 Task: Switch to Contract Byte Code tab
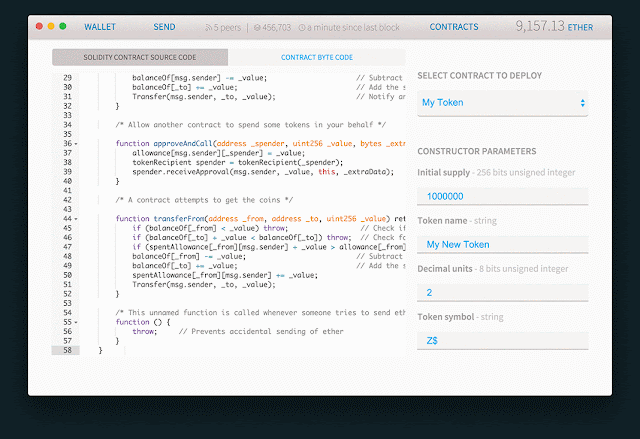coord(317,57)
